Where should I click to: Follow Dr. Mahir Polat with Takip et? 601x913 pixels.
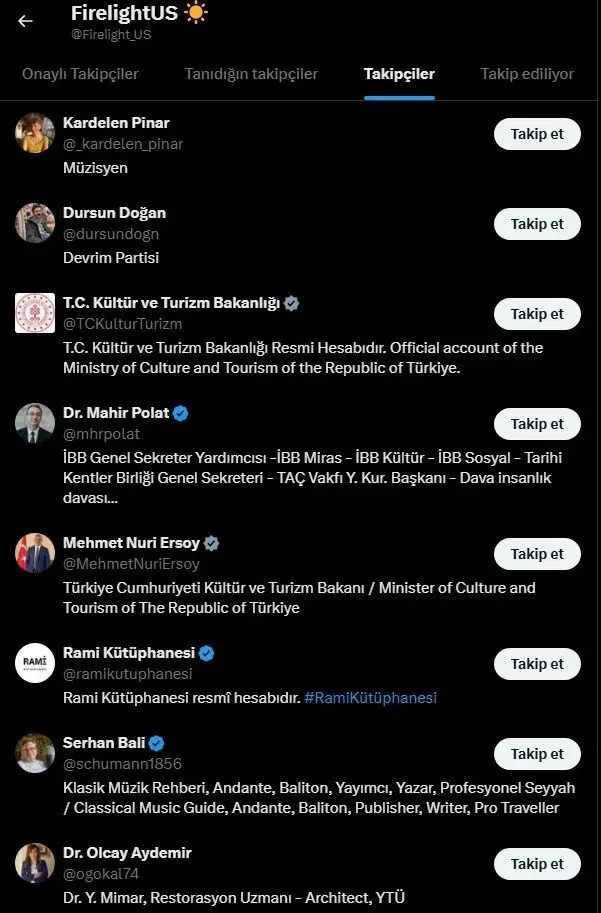(537, 424)
